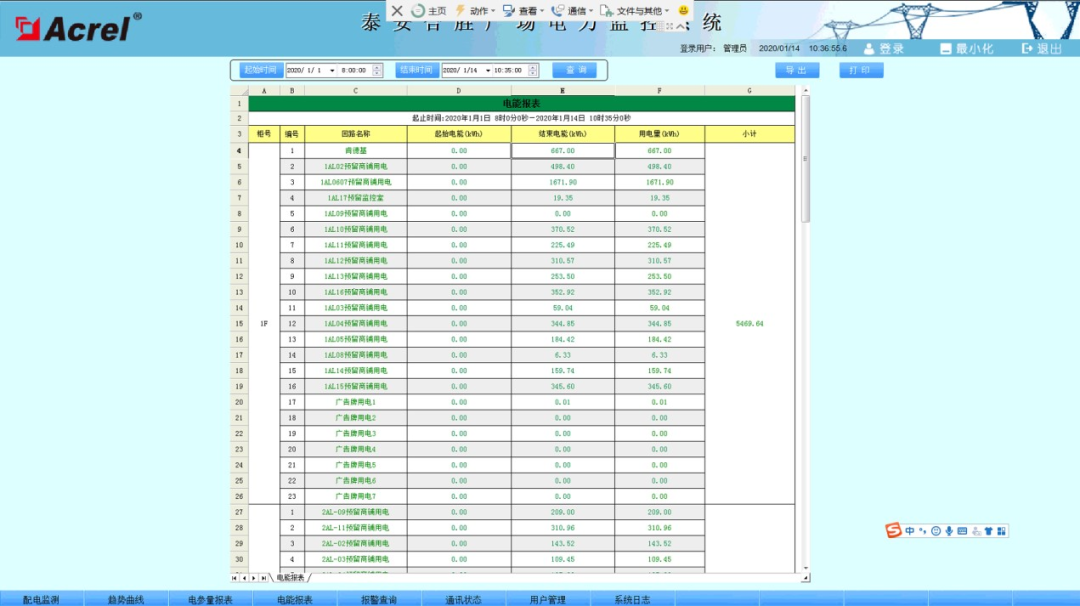Click the punctuation icon on Sogou toolbar
This screenshot has width=1080, height=606.
pos(922,531)
